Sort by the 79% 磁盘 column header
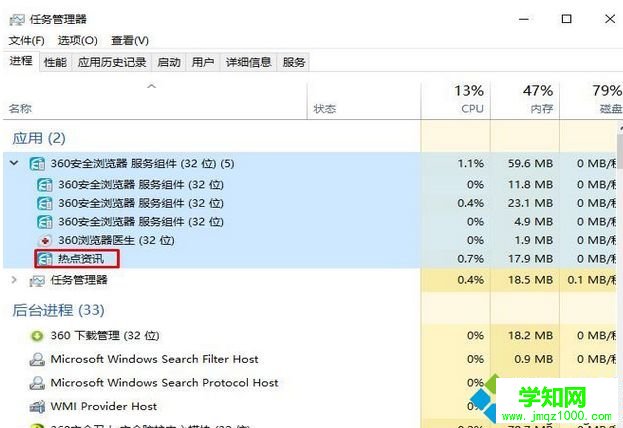 pos(591,100)
